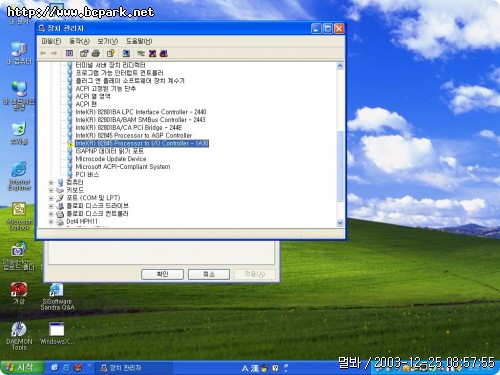The width and height of the screenshot is (500, 375).
Task: Open the 동작(A) menu
Action: 79,41
